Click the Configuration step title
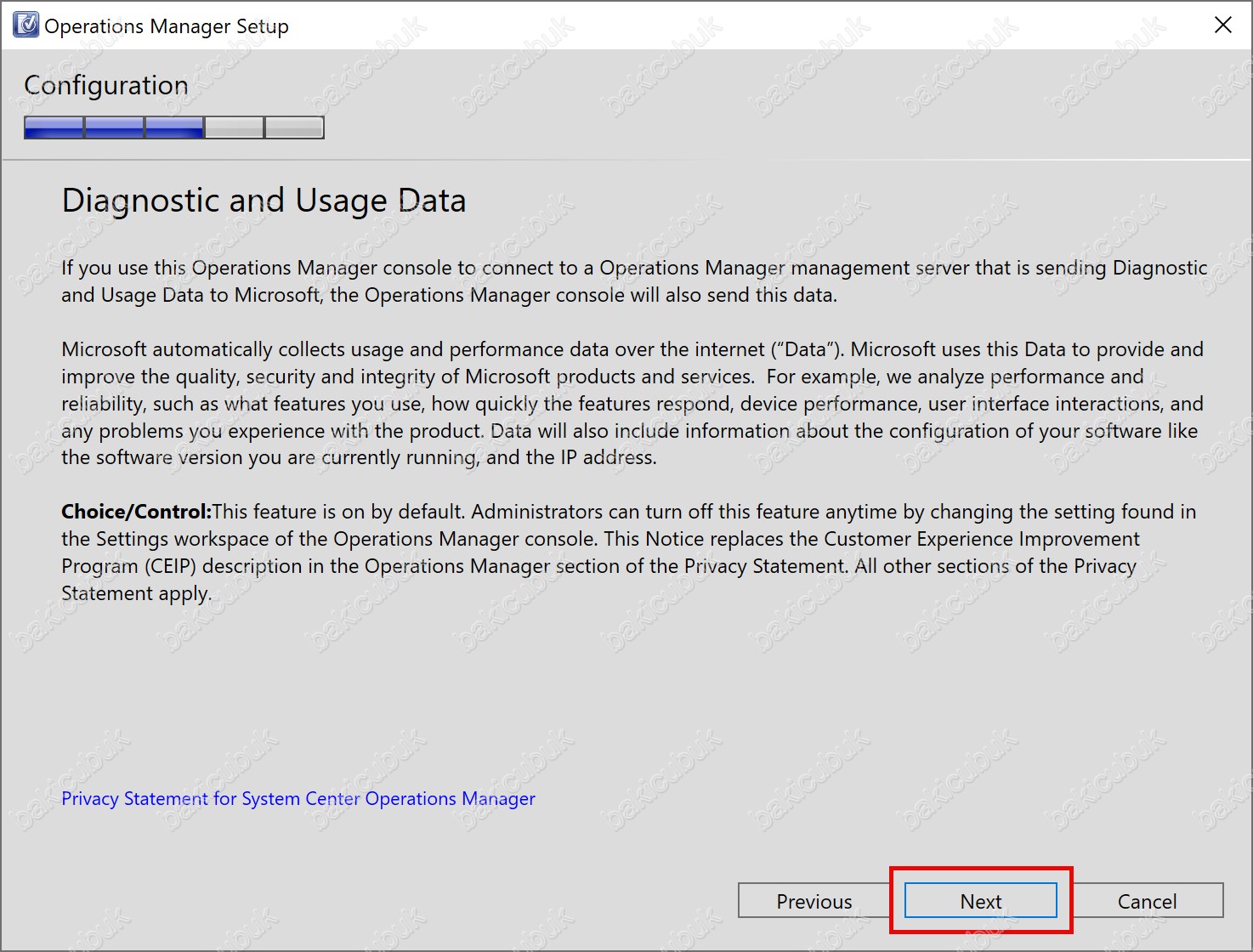This screenshot has height=952, width=1253. click(106, 85)
